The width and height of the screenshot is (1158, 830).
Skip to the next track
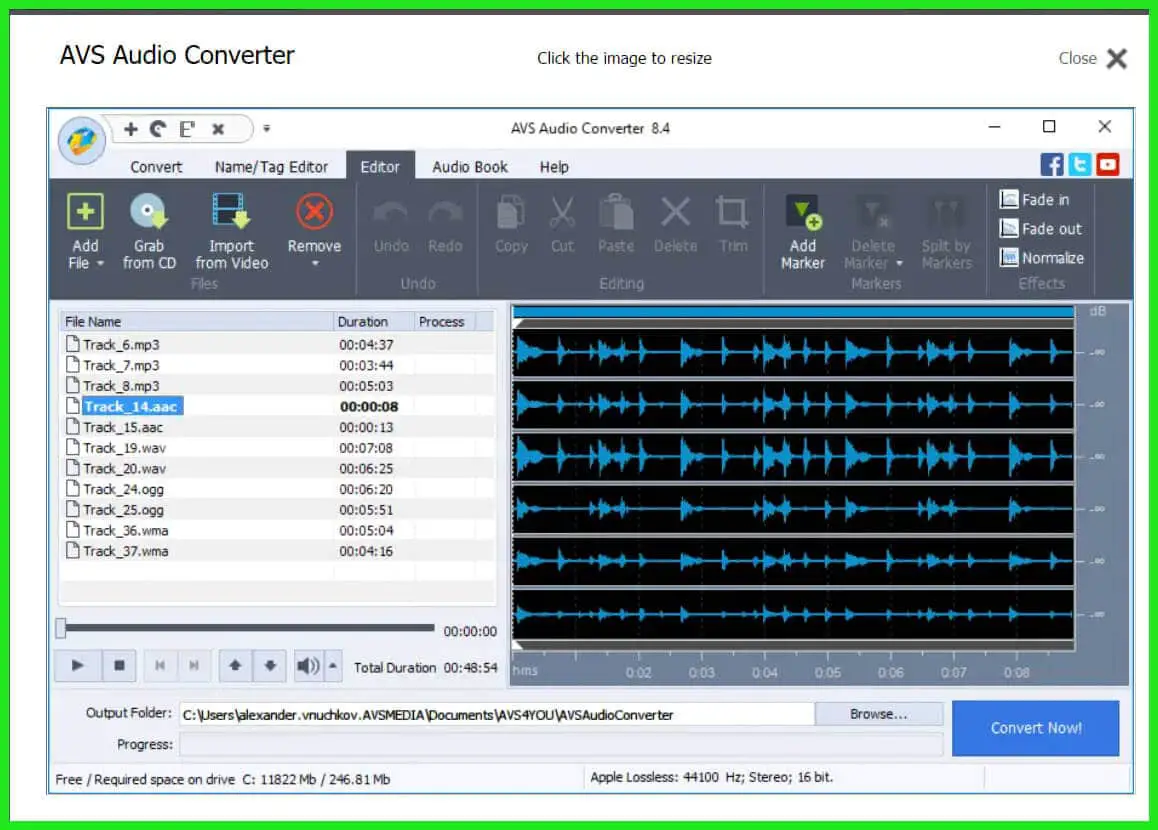[x=193, y=666]
